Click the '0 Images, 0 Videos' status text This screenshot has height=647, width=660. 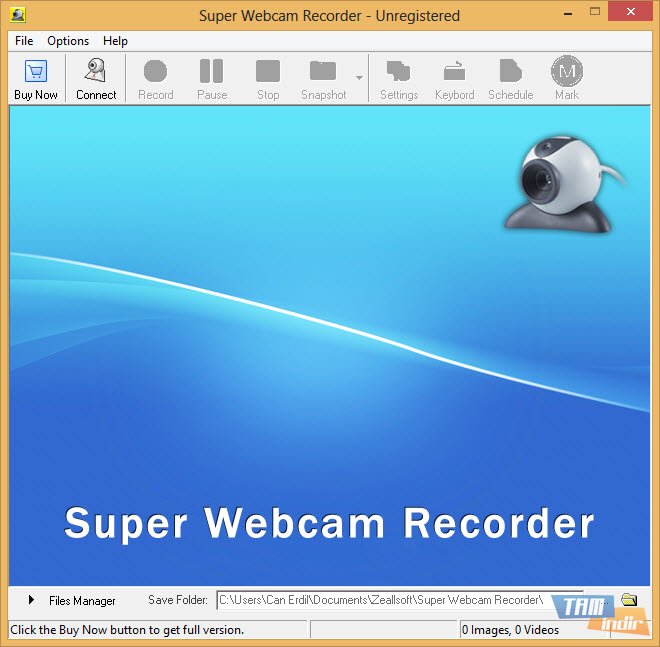[x=510, y=630]
